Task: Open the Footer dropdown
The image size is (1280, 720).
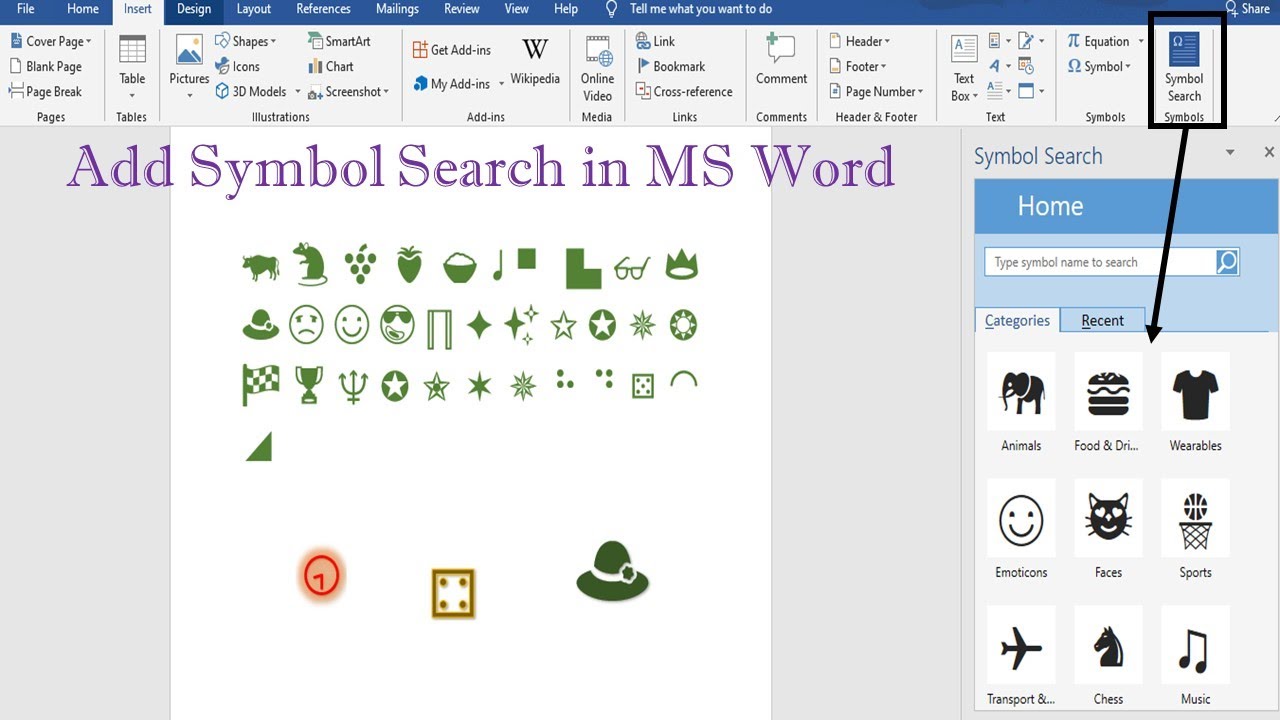Action: tap(858, 66)
